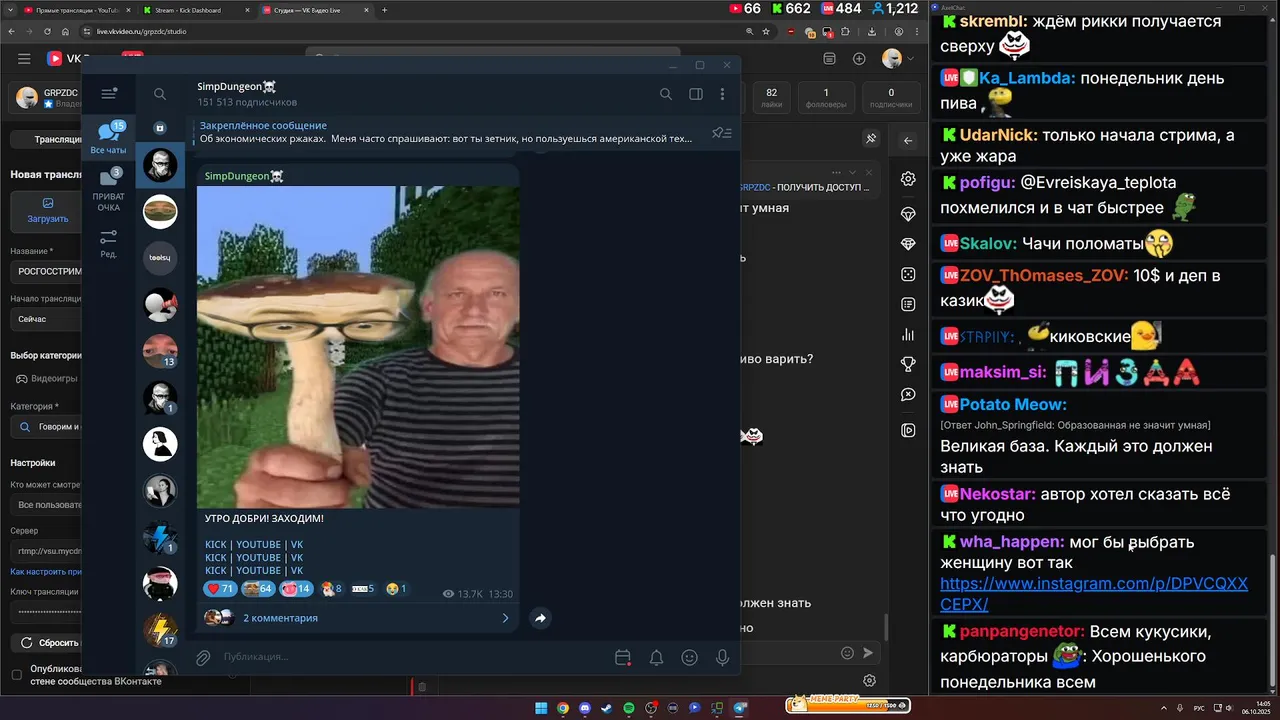
Task: Open the VK chat settings gear at bottom
Action: [870, 681]
